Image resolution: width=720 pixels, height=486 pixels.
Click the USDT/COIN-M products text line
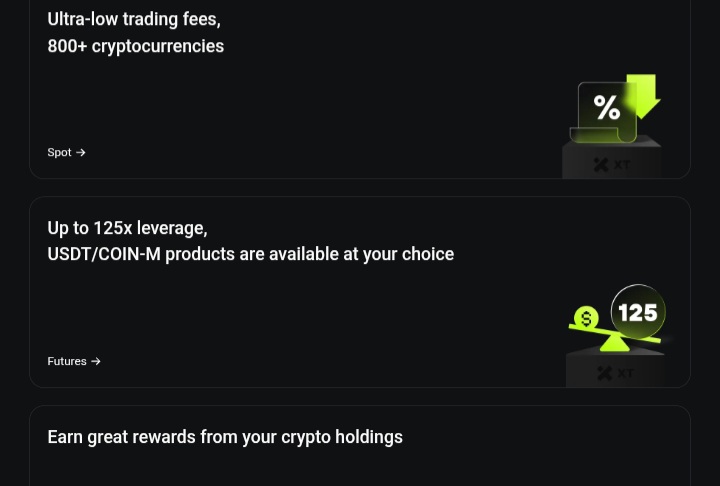pyautogui.click(x=251, y=254)
